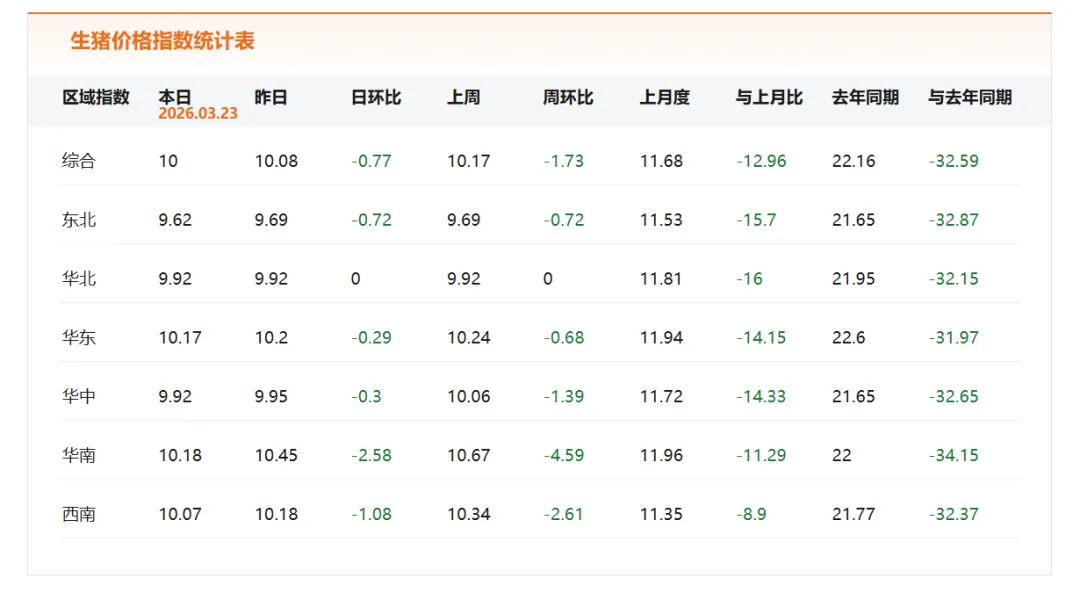Click the 与上月比 column header

point(769,97)
